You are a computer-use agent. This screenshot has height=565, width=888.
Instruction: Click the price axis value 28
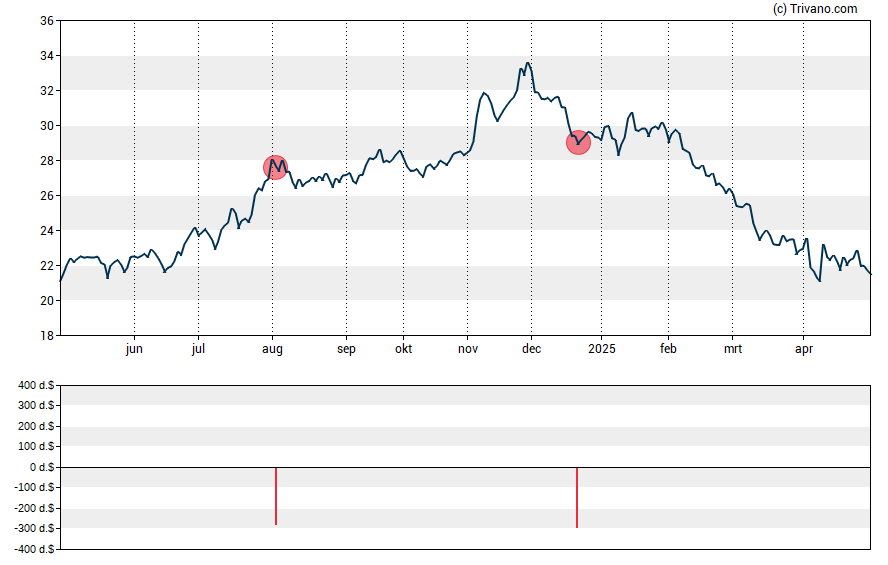pos(47,161)
